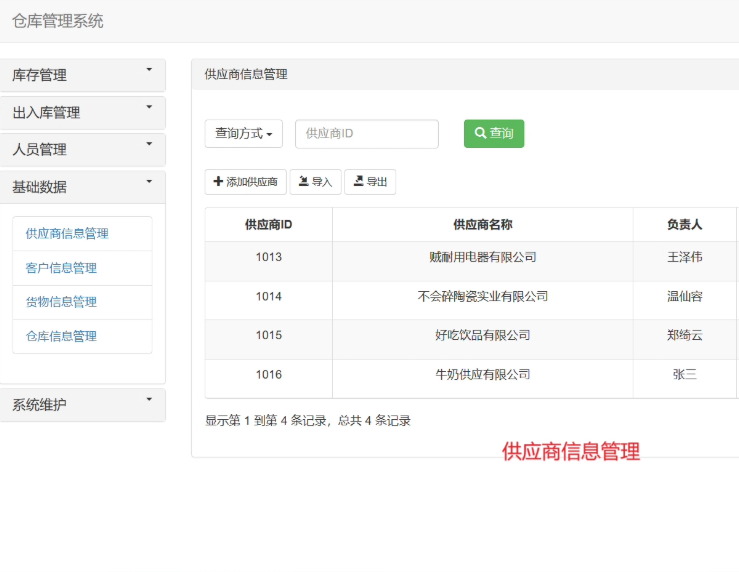Open the 库存管理 menu section
739x572 pixels.
click(x=82, y=75)
